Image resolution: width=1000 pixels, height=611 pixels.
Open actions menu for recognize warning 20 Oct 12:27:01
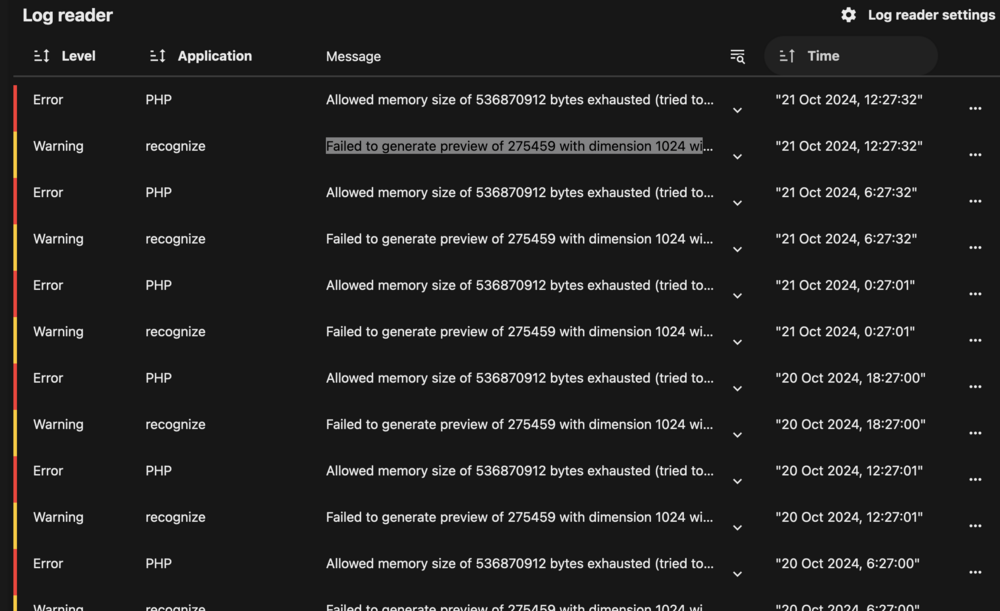[x=975, y=526]
